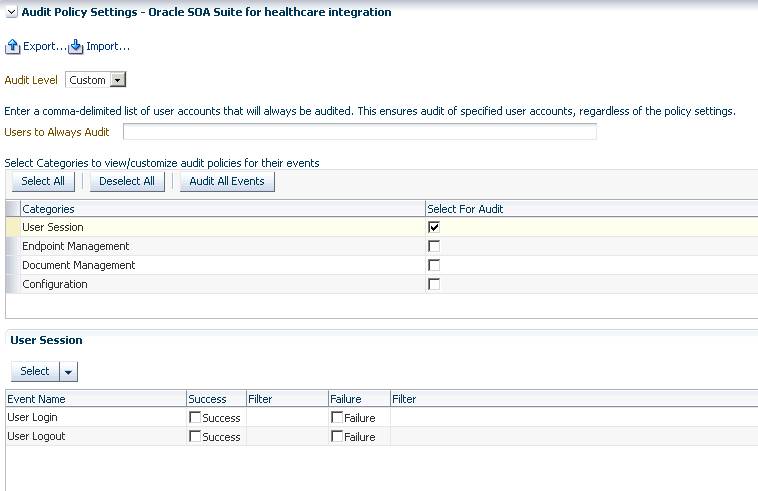The height and width of the screenshot is (491, 758).
Task: Click the Categories column header
Action: 223,209
